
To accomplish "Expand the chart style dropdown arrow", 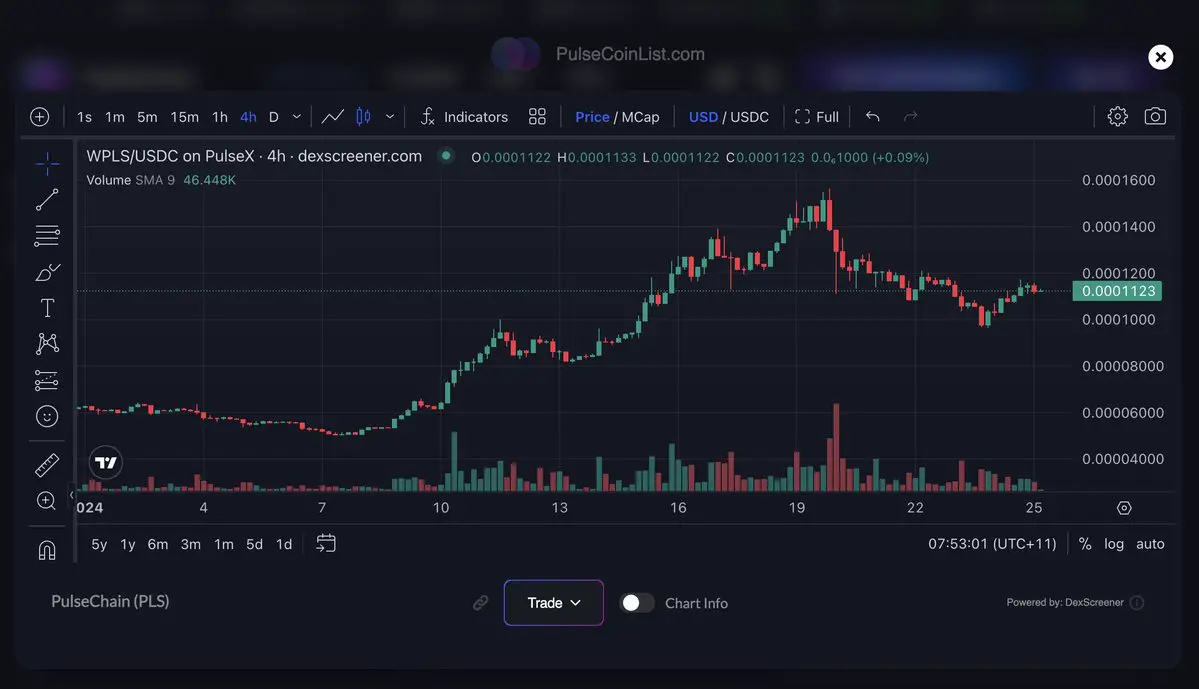I will pyautogui.click(x=389, y=116).
